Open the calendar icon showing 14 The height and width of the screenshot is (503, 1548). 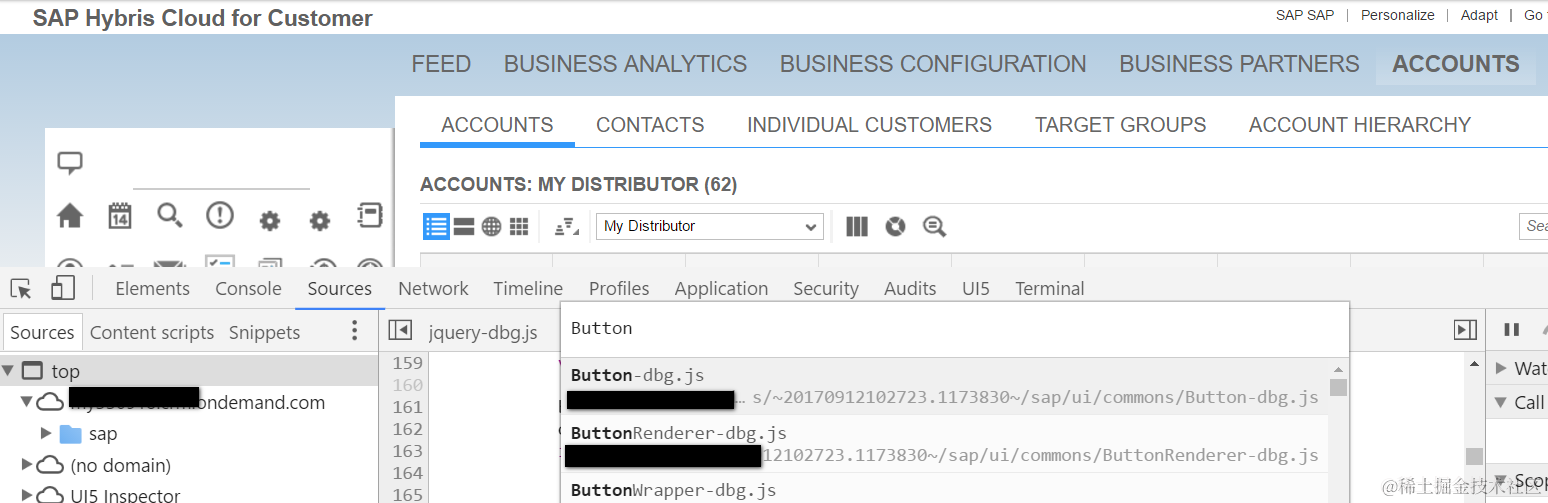point(120,216)
